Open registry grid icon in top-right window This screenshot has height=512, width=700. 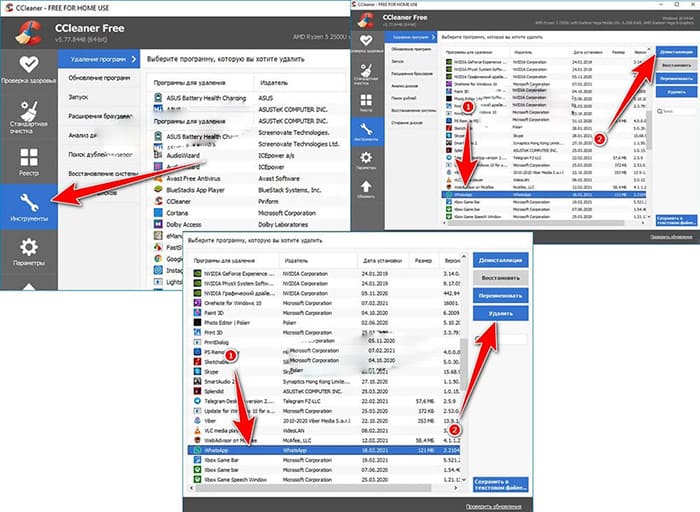[366, 100]
